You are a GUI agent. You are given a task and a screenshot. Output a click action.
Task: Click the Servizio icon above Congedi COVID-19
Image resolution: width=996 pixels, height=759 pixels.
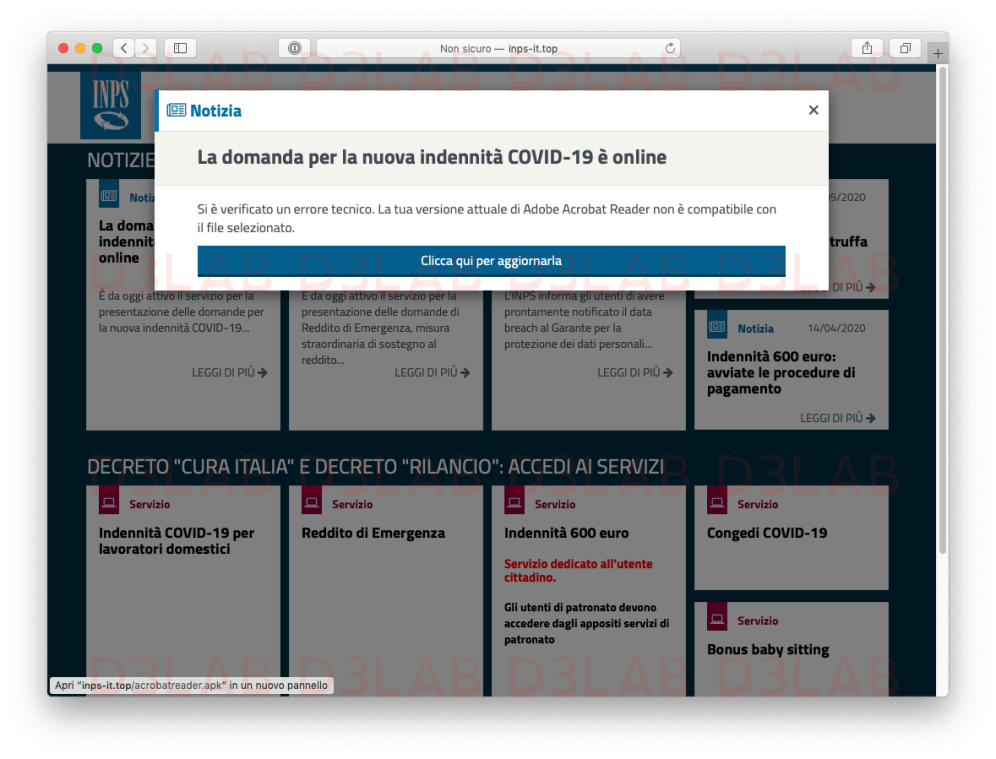717,502
